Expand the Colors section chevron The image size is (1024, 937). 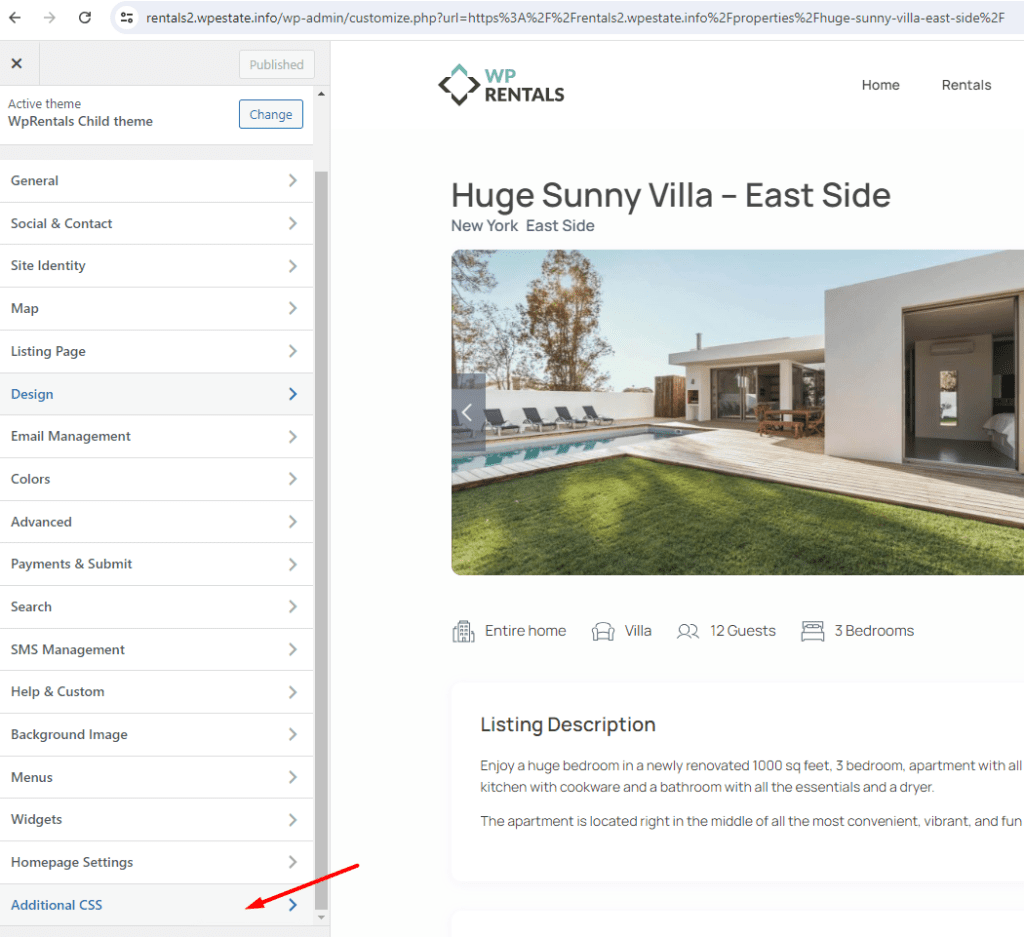[293, 479]
